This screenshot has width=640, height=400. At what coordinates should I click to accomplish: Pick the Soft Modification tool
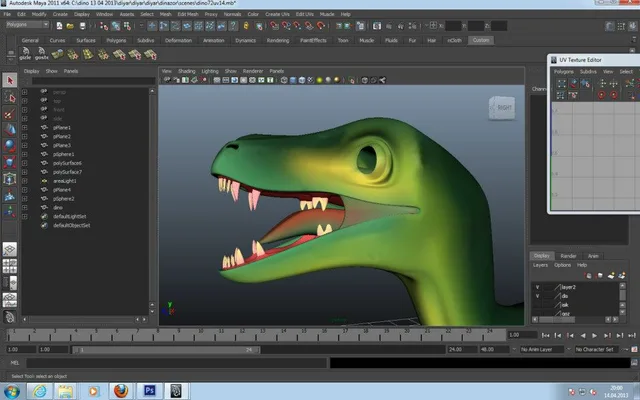tap(9, 196)
